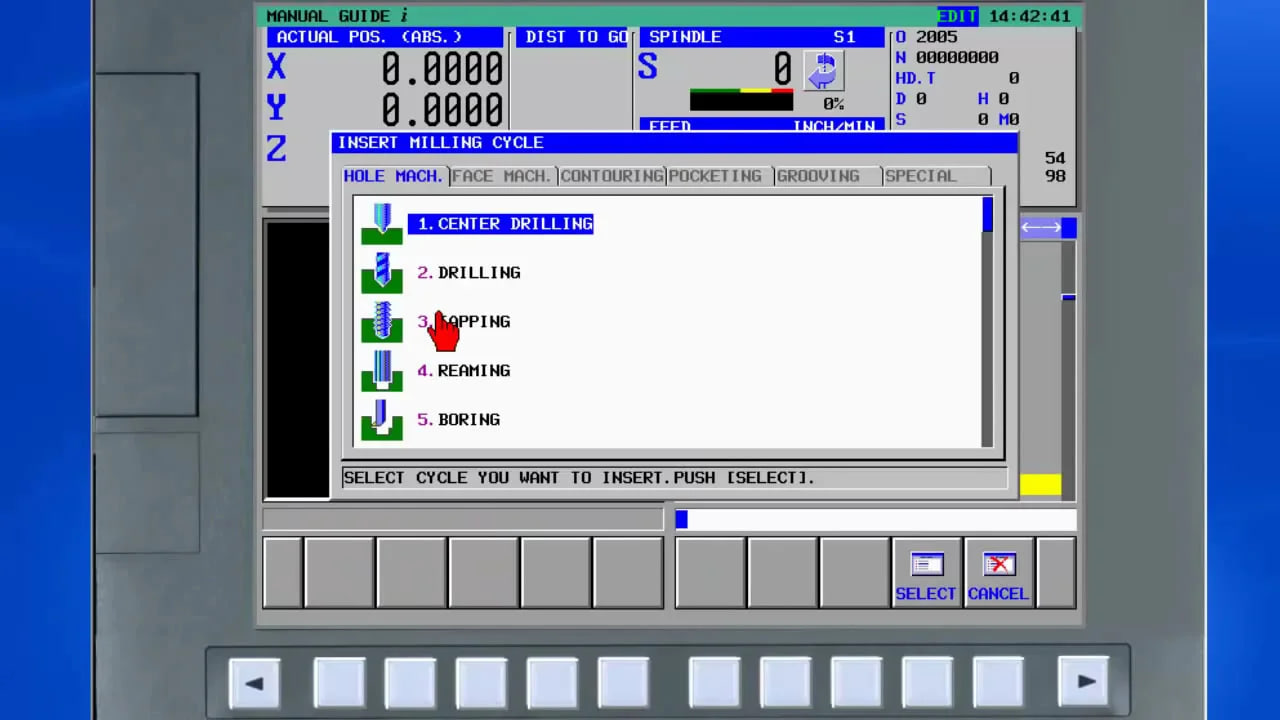Click the Drilling cycle tool icon
This screenshot has height=720, width=1280.
click(382, 273)
